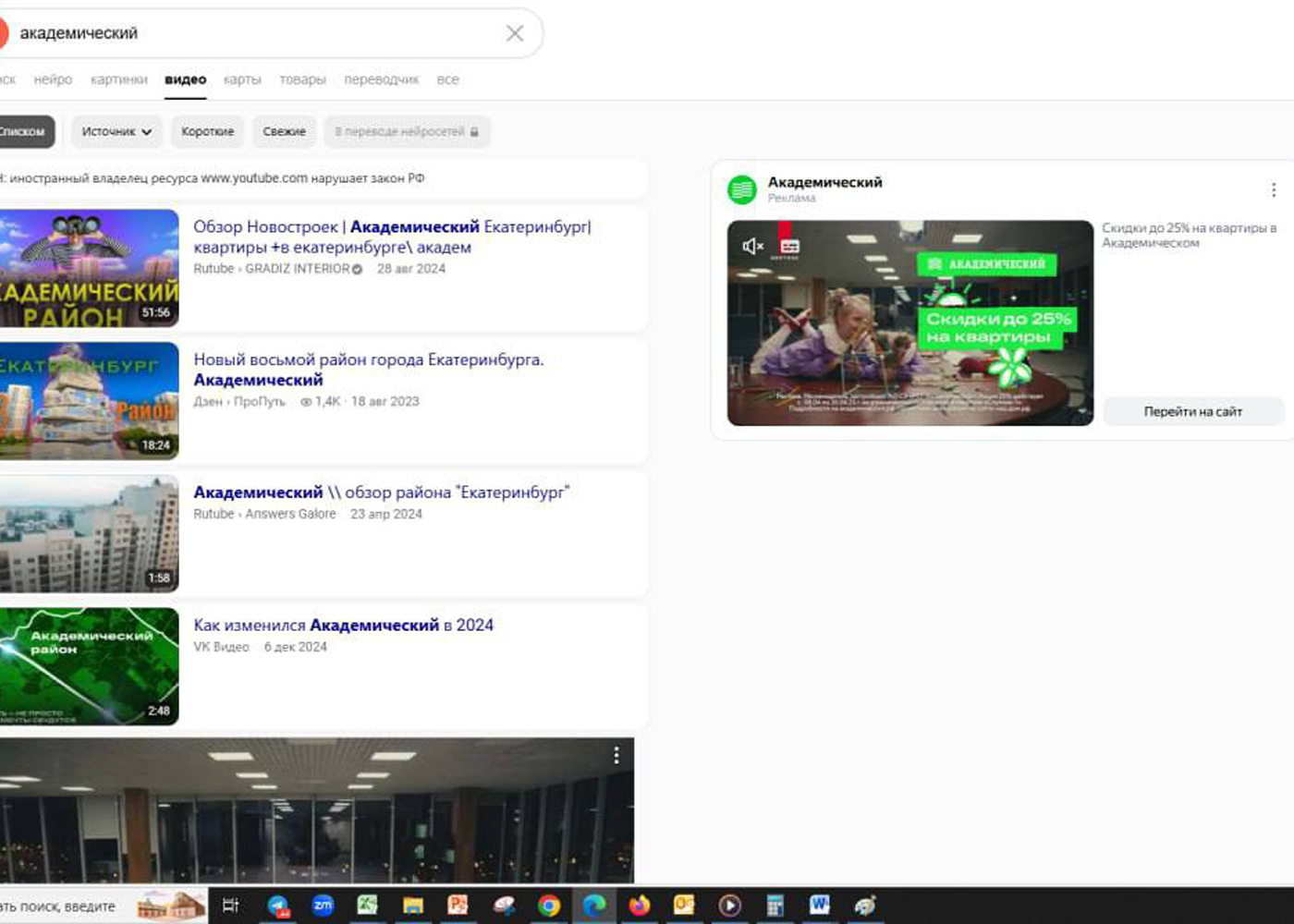
Task: Click the 'VK Видео' source label
Action: click(x=221, y=647)
